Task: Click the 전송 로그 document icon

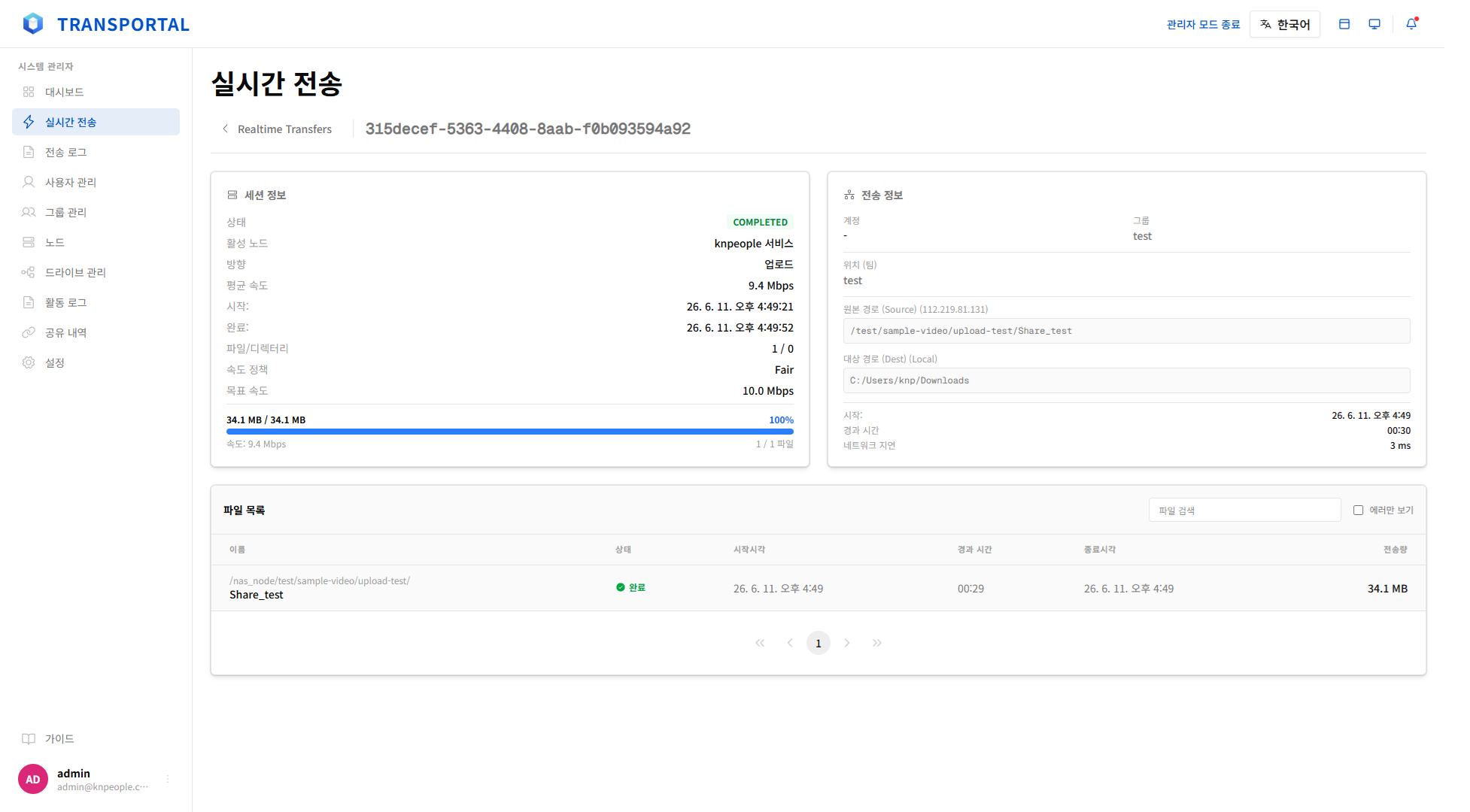Action: 29,152
